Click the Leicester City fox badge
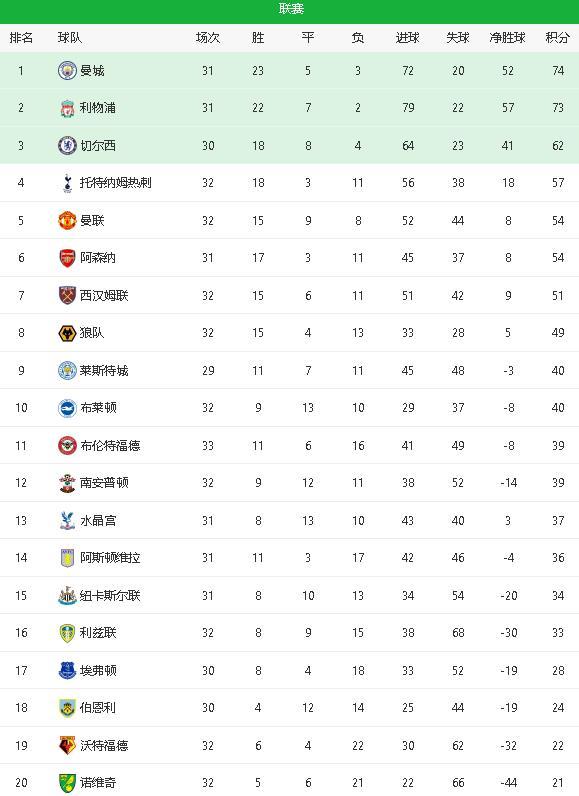 (67, 371)
